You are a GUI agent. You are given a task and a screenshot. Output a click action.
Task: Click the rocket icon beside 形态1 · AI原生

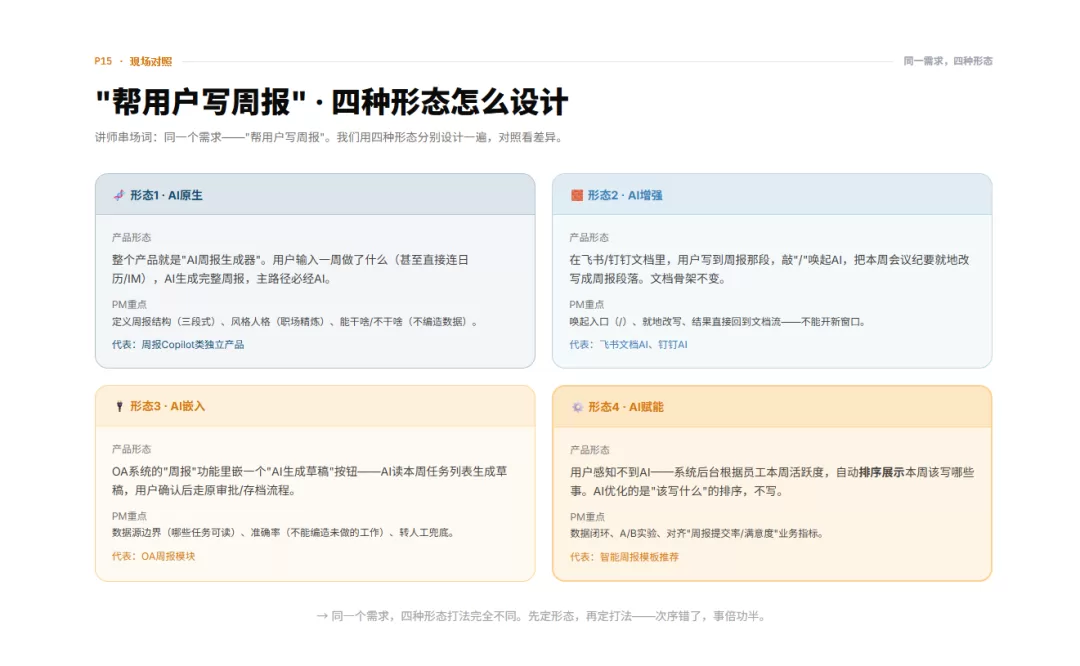(118, 196)
